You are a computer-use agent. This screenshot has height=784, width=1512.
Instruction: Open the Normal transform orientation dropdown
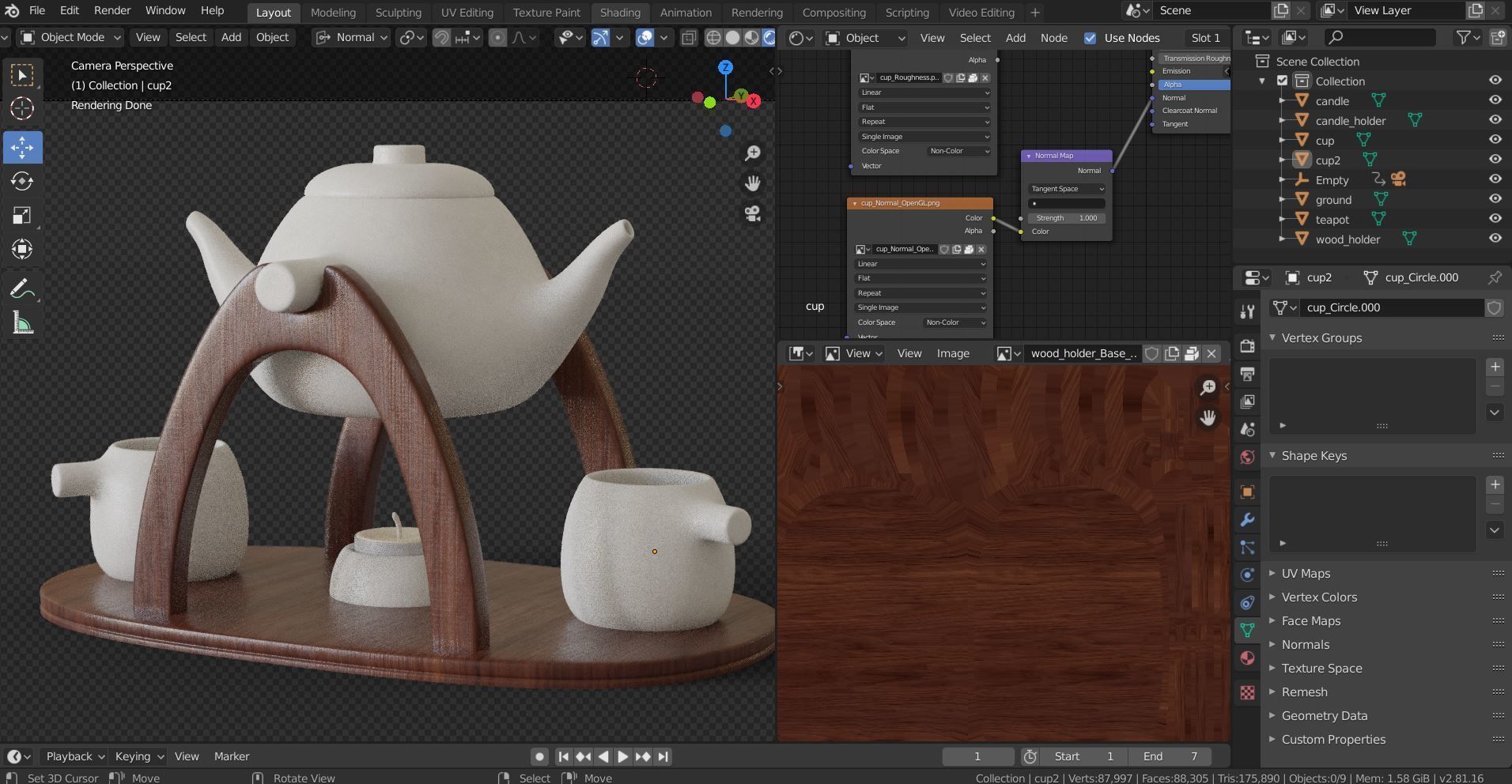coord(351,37)
